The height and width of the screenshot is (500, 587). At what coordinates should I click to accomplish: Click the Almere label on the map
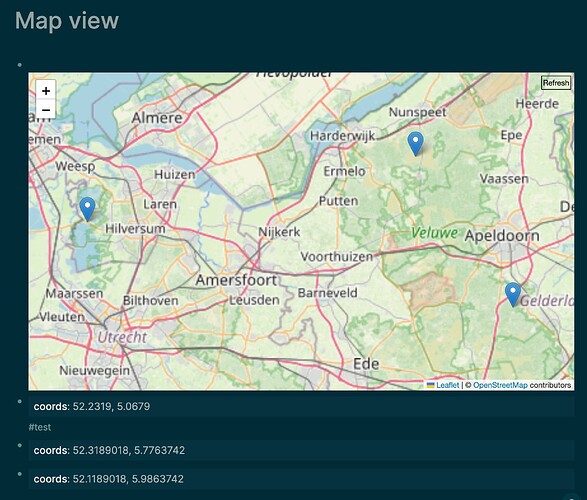[x=157, y=118]
